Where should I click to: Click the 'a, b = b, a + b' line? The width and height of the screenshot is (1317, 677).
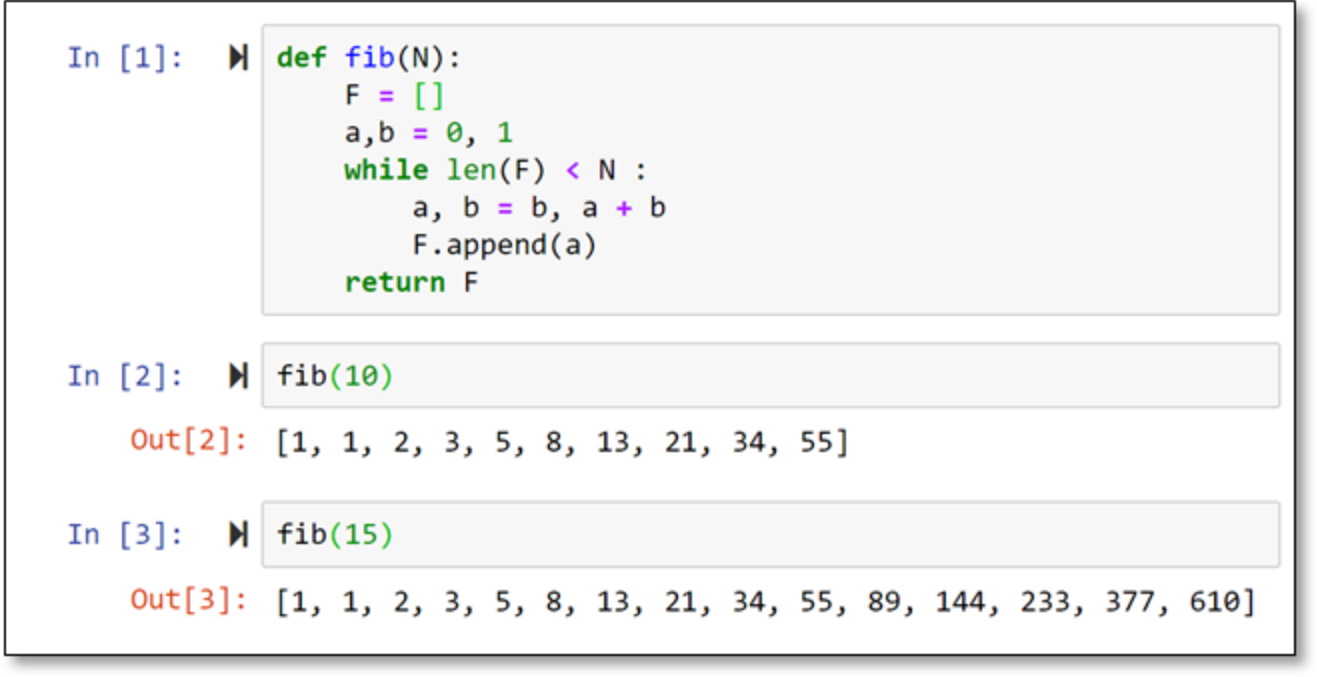[538, 208]
